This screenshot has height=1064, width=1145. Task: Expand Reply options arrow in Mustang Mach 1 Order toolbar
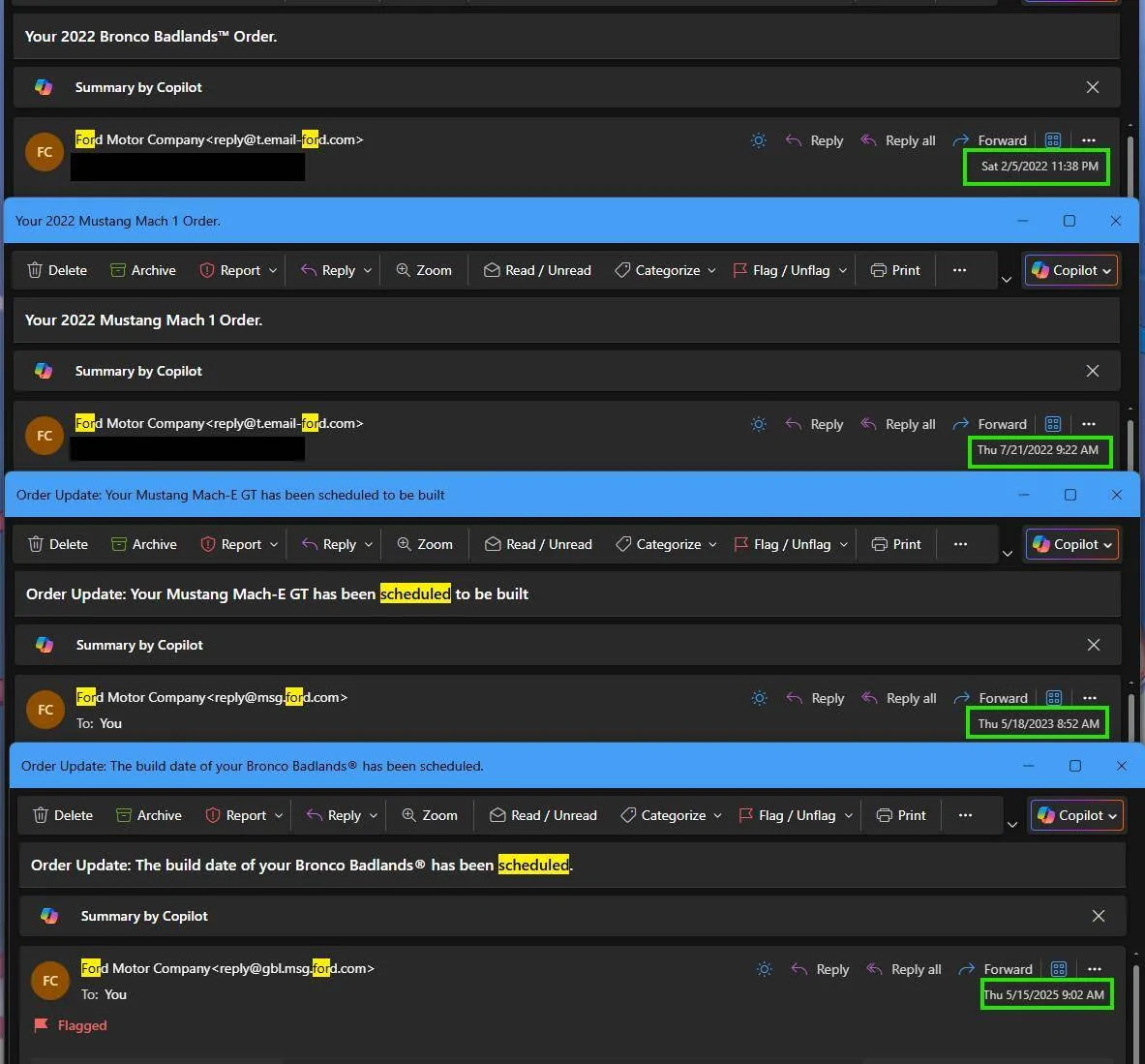(x=368, y=271)
